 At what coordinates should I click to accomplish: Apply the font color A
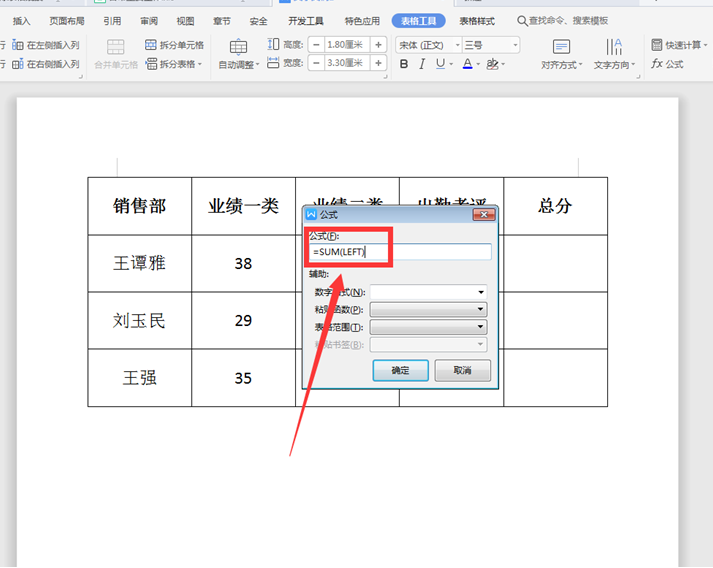(x=467, y=64)
